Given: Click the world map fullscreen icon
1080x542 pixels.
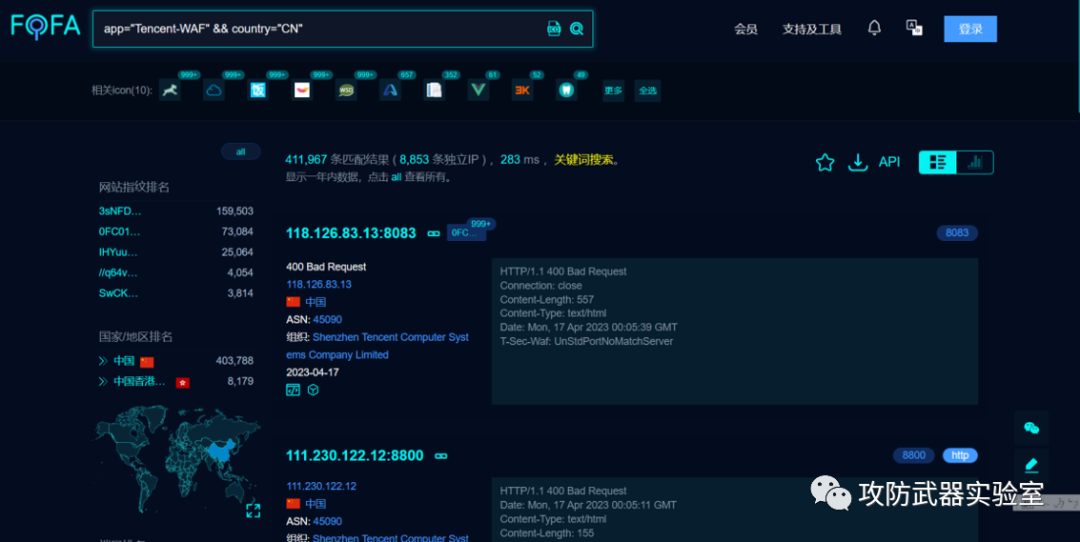Looking at the screenshot, I should coord(253,510).
